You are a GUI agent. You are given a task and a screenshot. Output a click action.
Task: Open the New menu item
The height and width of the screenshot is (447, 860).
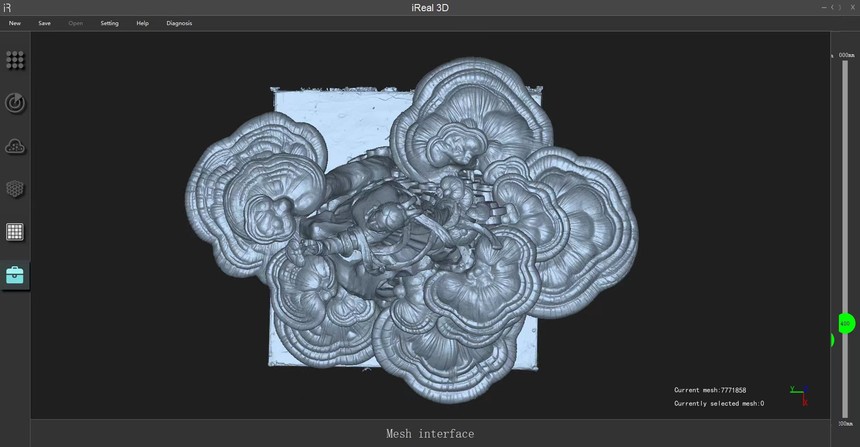tap(15, 23)
